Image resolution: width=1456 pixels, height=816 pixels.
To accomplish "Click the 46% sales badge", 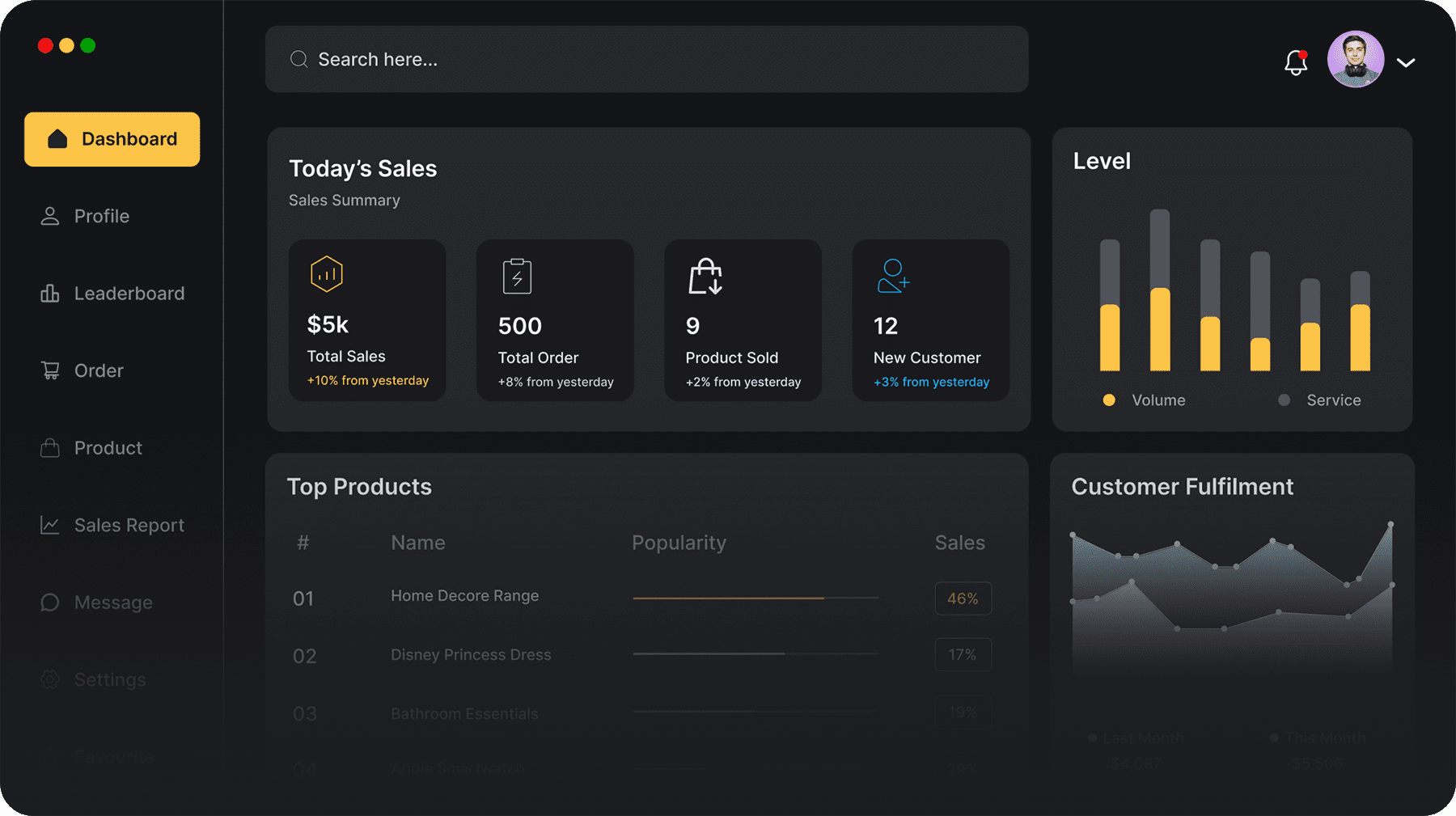I will click(x=963, y=598).
